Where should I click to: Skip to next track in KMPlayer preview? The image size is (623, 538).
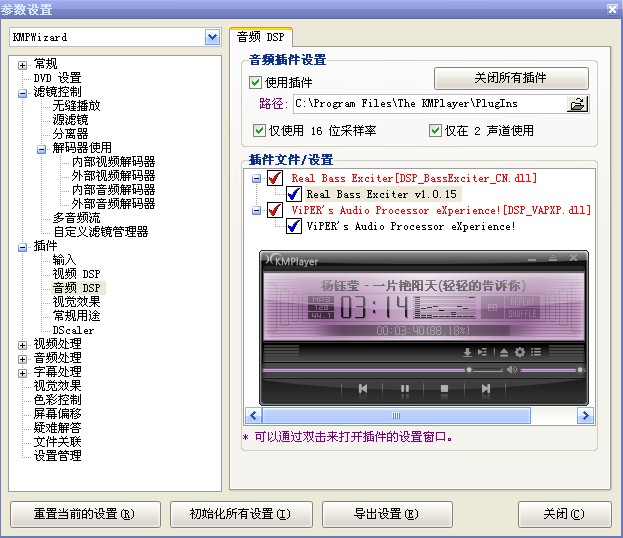(x=485, y=388)
